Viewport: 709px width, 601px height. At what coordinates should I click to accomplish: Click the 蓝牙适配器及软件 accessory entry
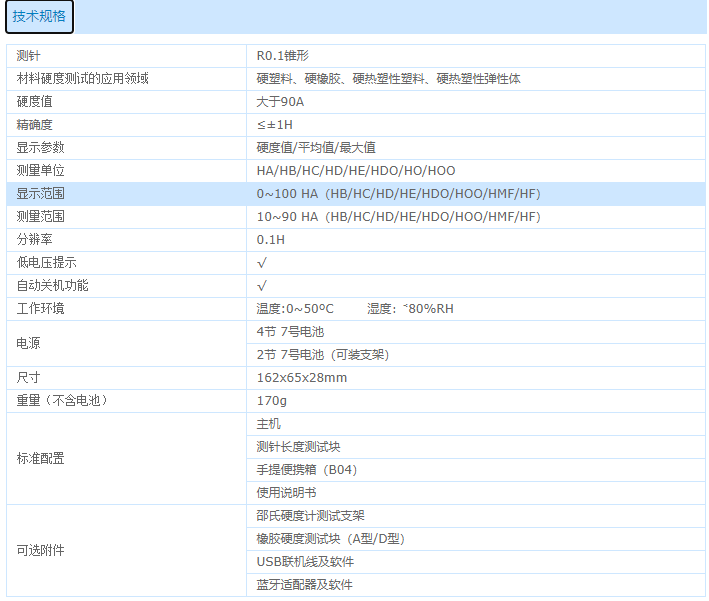click(x=304, y=585)
